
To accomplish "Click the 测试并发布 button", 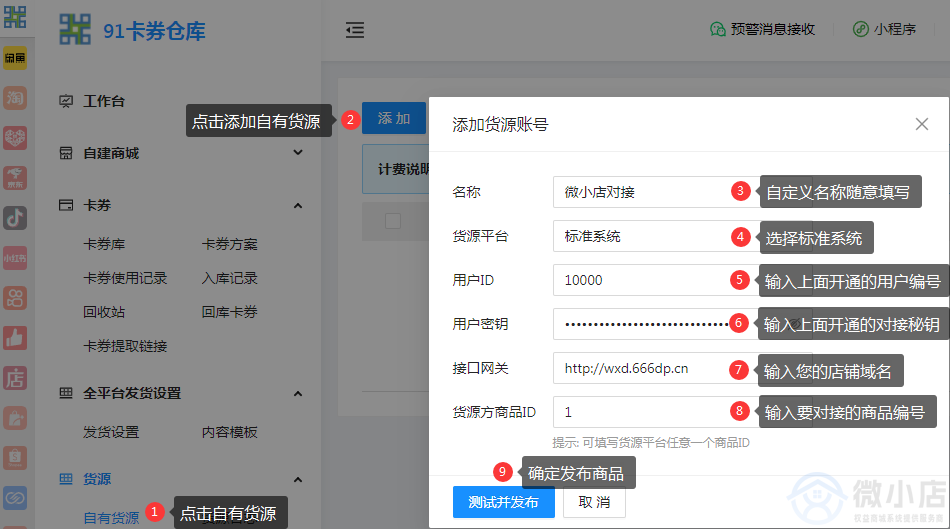I will (x=503, y=502).
